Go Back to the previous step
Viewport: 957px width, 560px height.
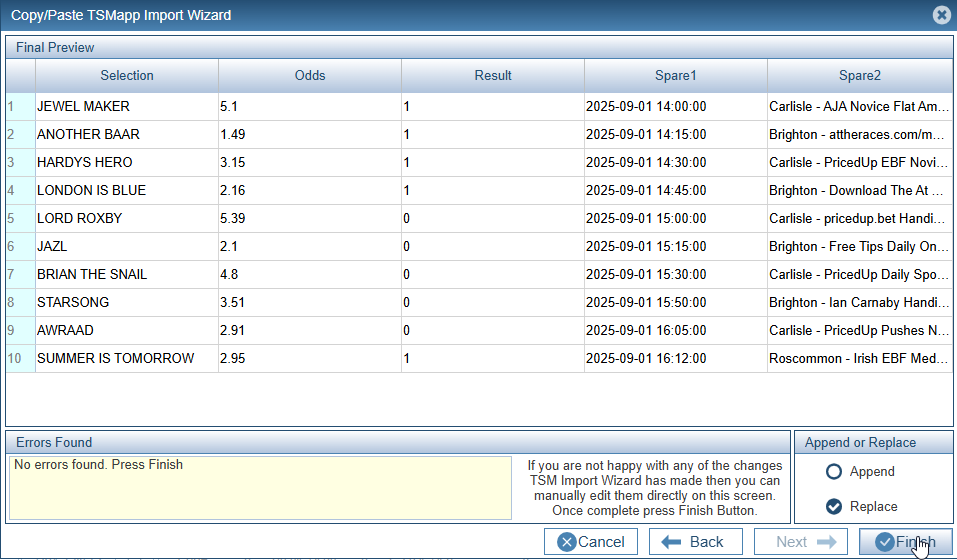pos(695,542)
